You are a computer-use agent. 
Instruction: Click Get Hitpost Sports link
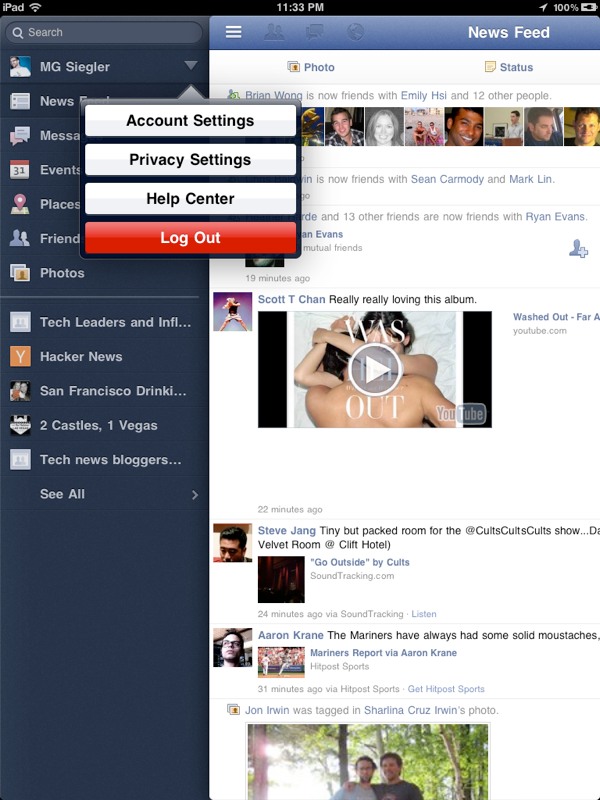point(446,689)
